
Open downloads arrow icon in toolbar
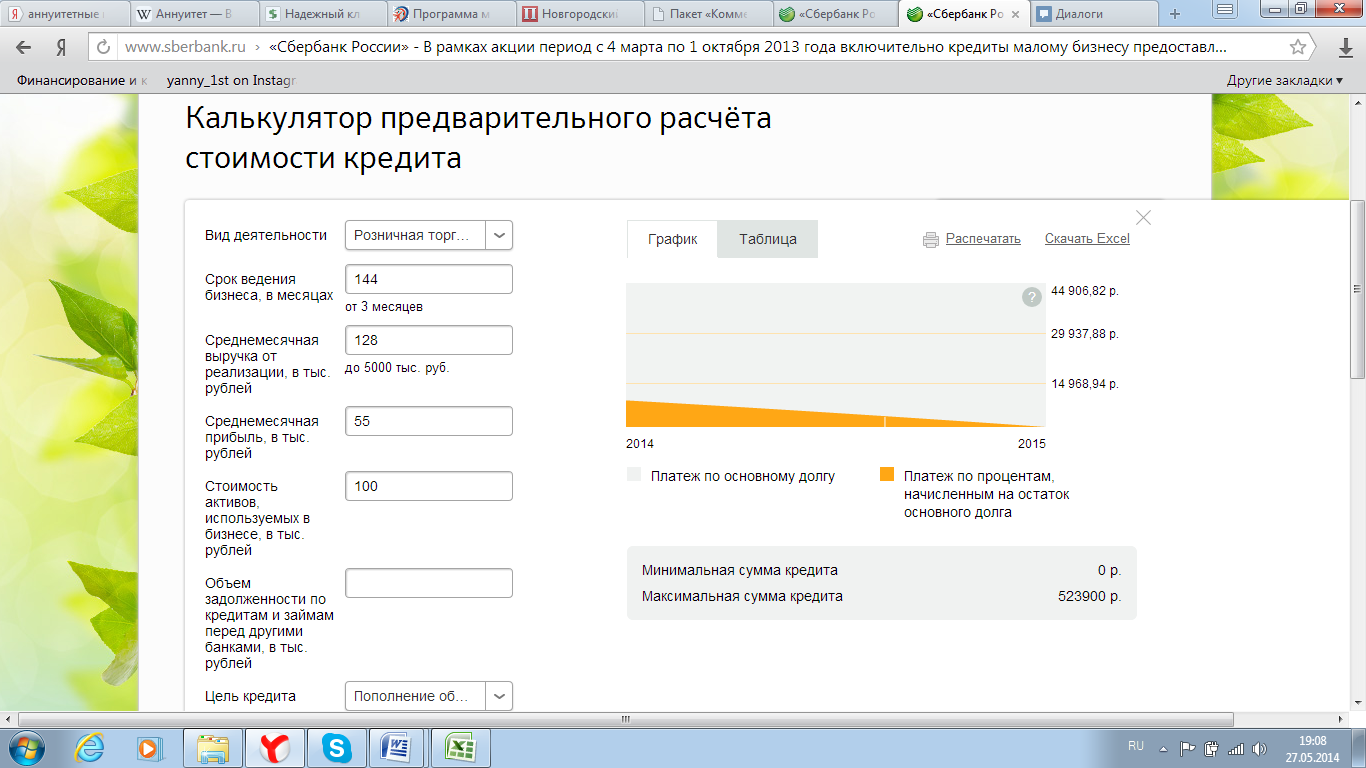pyautogui.click(x=1345, y=47)
